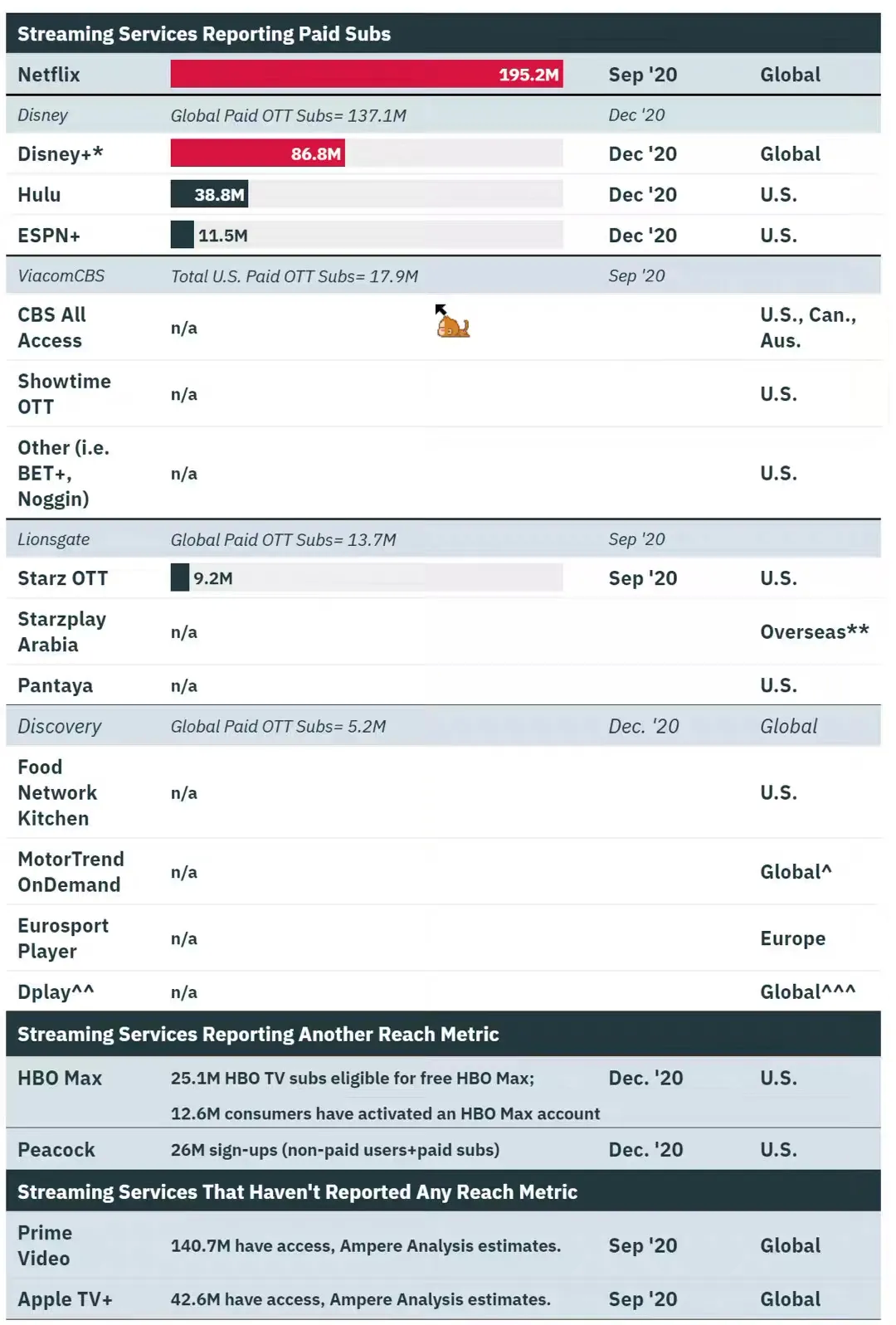Click the Prime Video row label
The width and height of the screenshot is (896, 1325).
point(45,1245)
